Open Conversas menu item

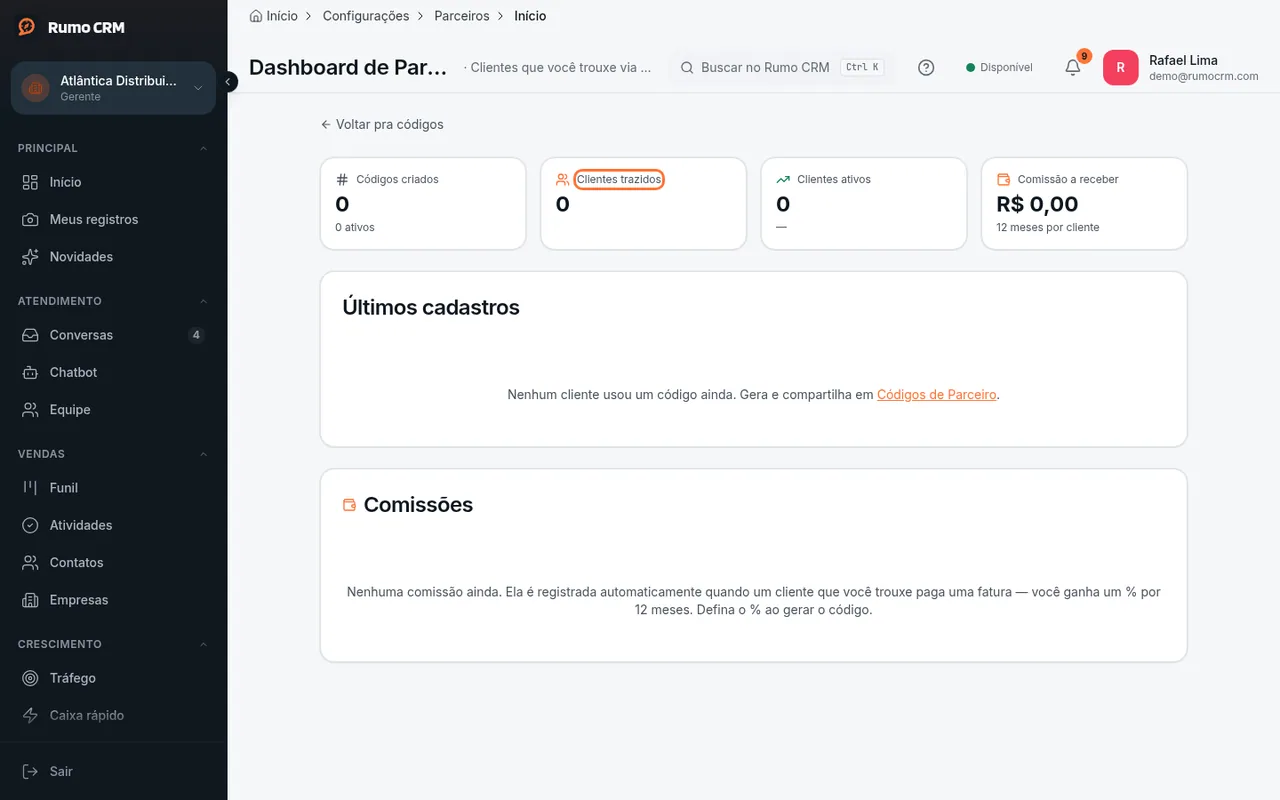[113, 335]
